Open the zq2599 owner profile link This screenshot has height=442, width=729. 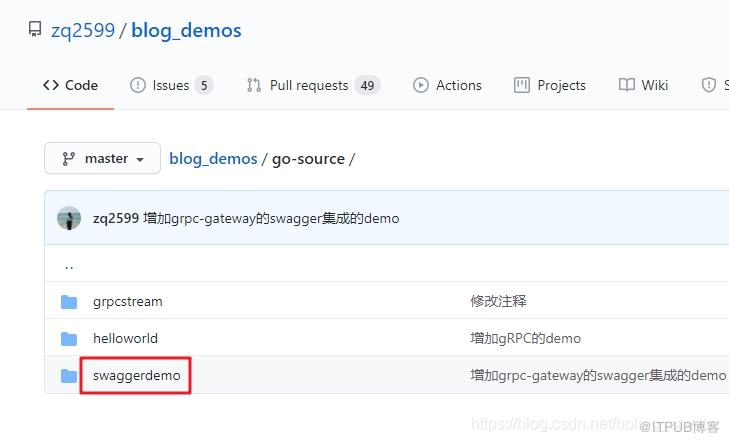(83, 31)
